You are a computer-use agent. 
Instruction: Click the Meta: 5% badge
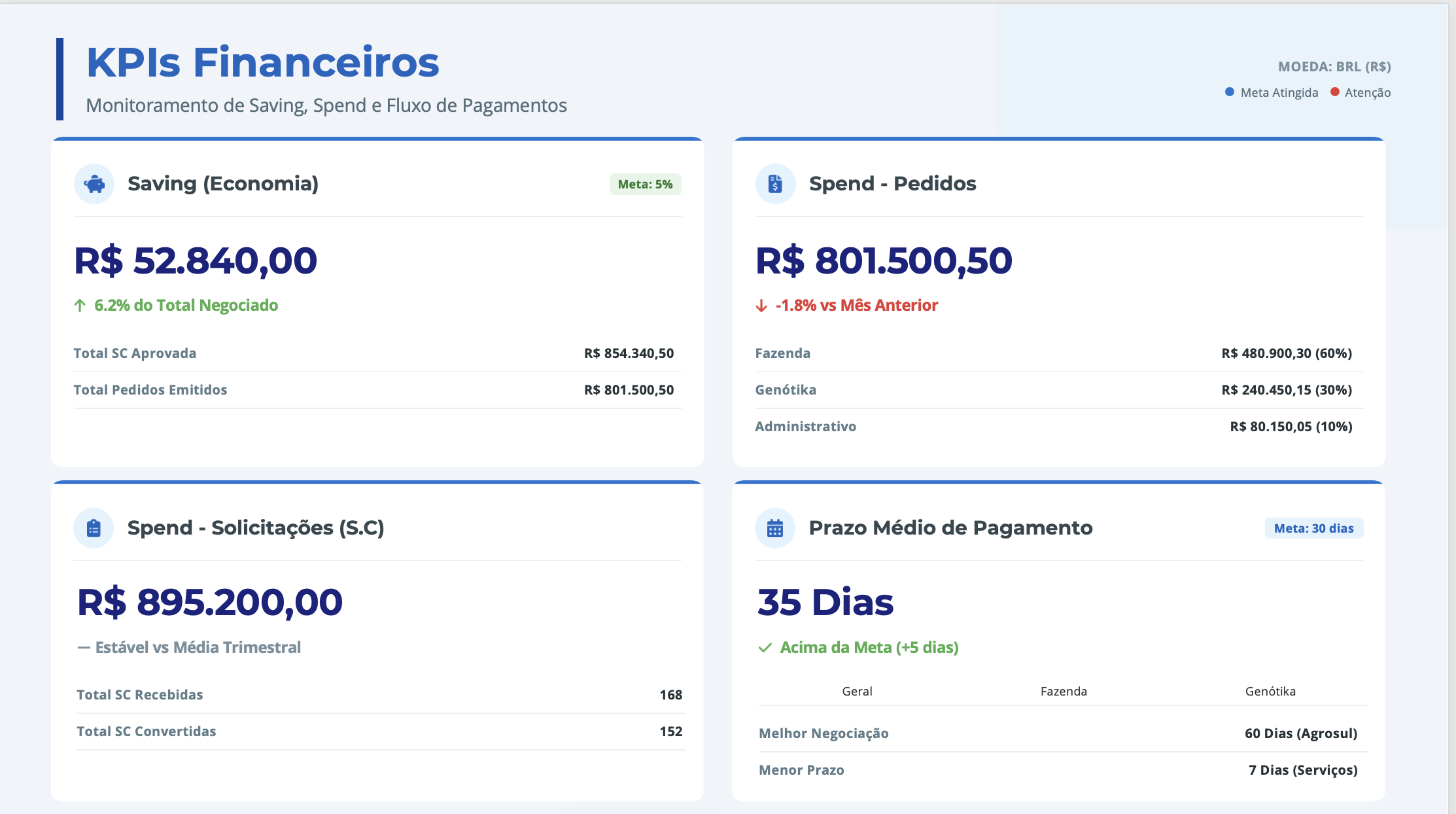coord(645,185)
